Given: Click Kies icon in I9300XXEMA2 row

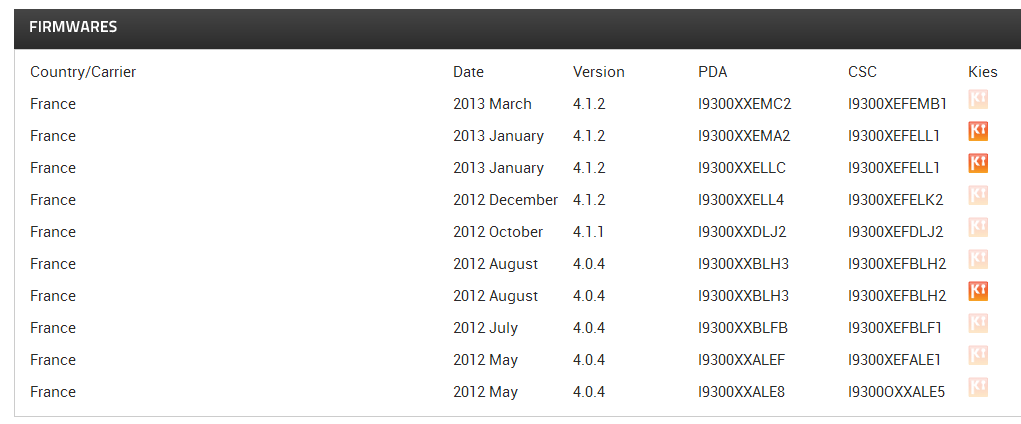Looking at the screenshot, I should click(x=978, y=131).
